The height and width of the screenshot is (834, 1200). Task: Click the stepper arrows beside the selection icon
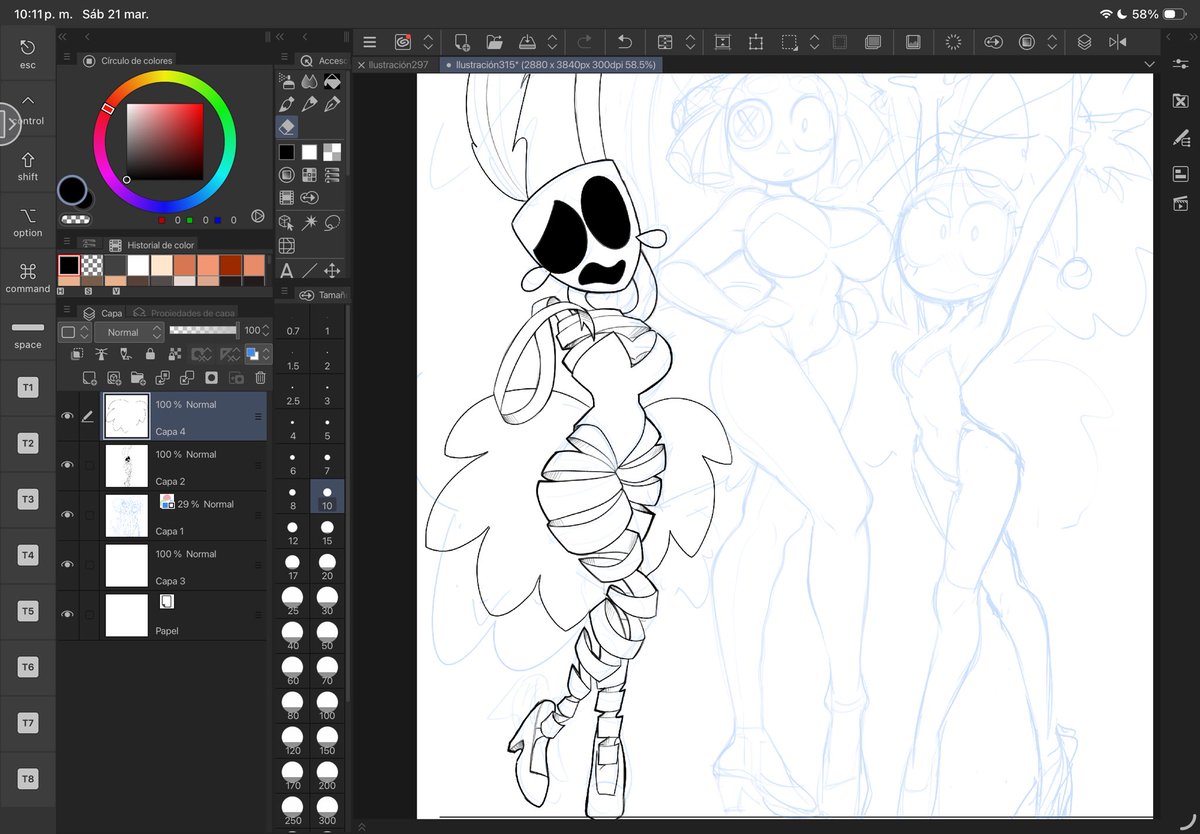click(814, 42)
